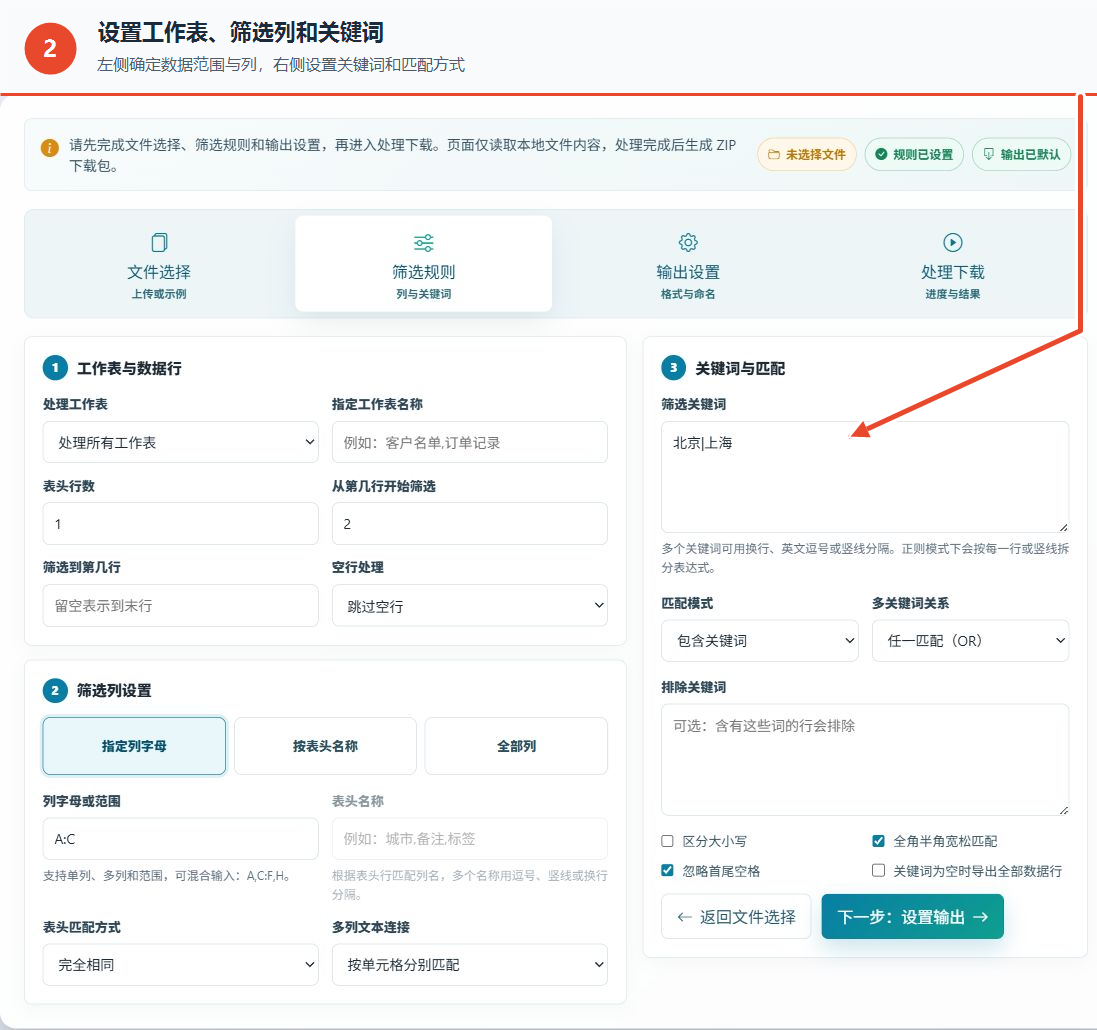The width and height of the screenshot is (1097, 1030).
Task: Click the play icon above 处理下载
Action: pyautogui.click(x=952, y=242)
